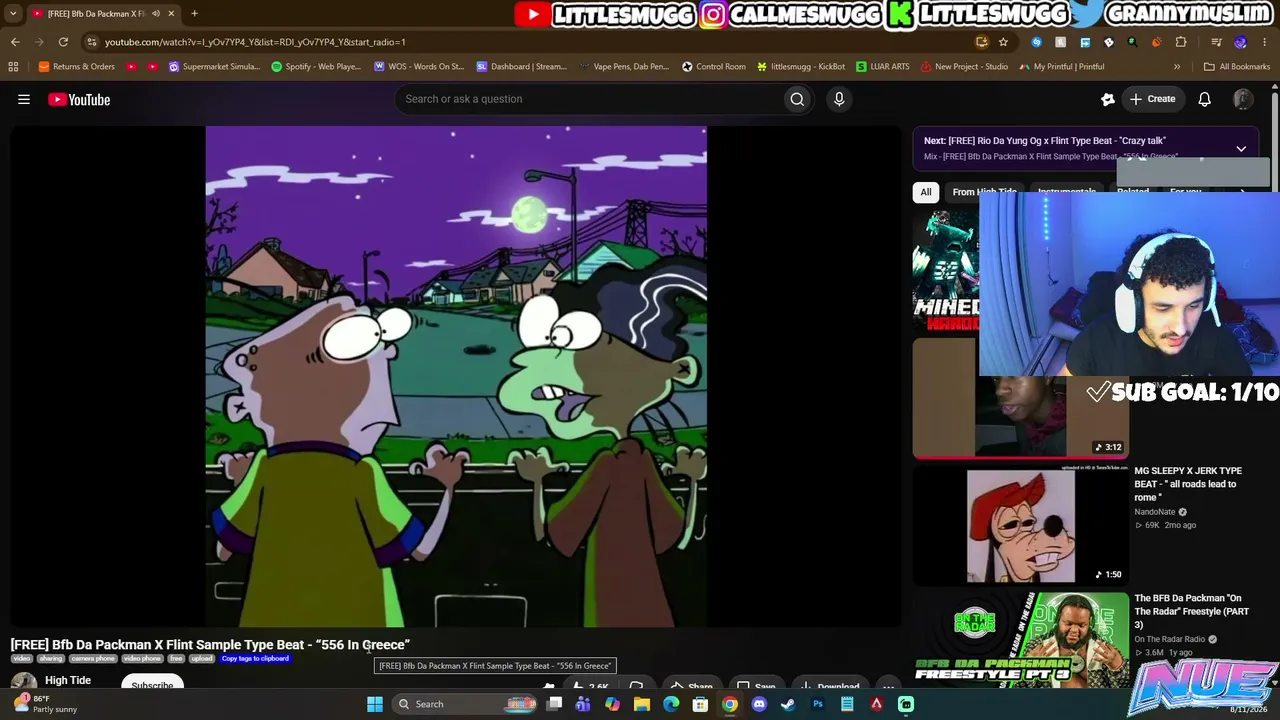The width and height of the screenshot is (1280, 720).
Task: Mute the tab via its speaker icon
Action: coord(156,13)
